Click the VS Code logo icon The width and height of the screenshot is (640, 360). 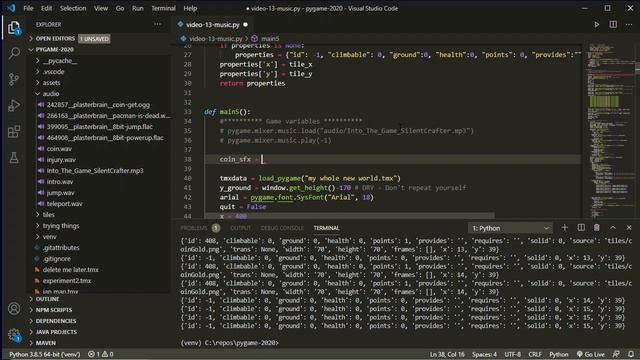11,8
